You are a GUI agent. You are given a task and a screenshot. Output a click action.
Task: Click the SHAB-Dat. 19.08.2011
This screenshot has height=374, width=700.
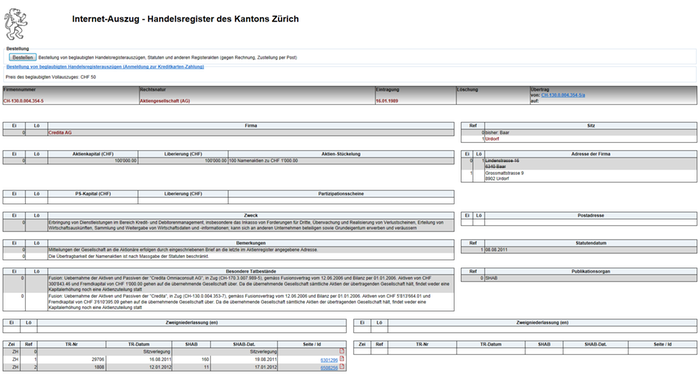coord(266,359)
